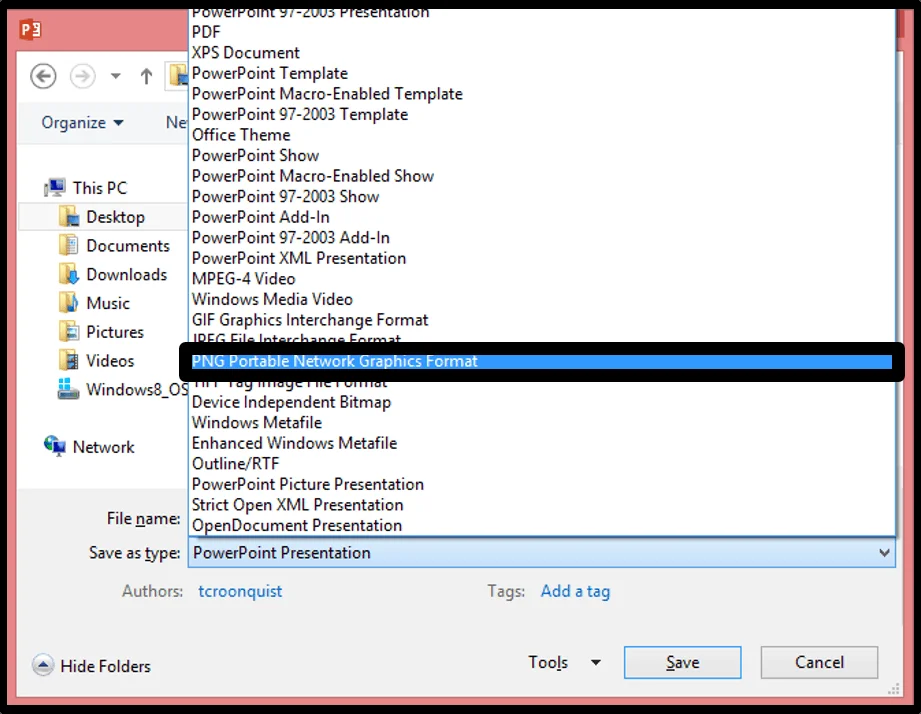Image resolution: width=921 pixels, height=714 pixels.
Task: Choose PowerPoint Macro-Enabled Template file type
Action: coord(542,94)
